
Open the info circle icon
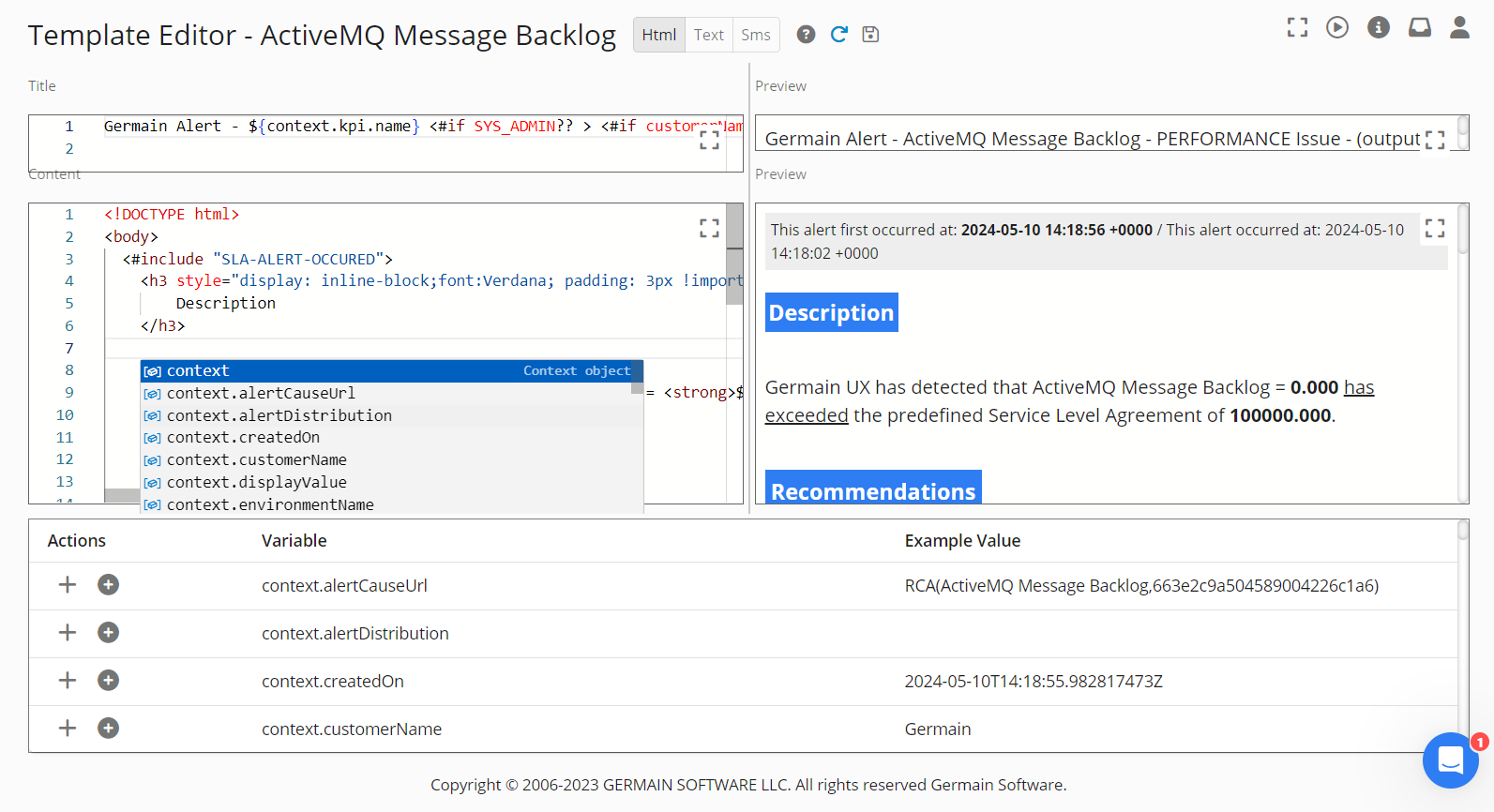click(x=1378, y=28)
